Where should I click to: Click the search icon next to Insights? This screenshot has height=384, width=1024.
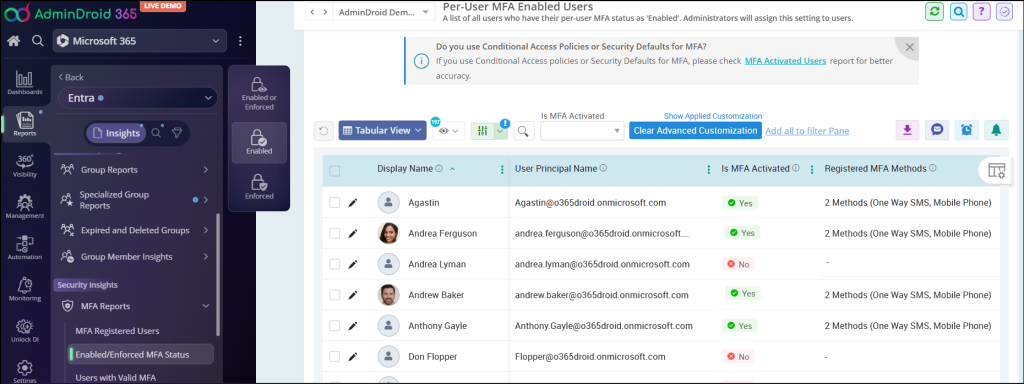(x=156, y=133)
